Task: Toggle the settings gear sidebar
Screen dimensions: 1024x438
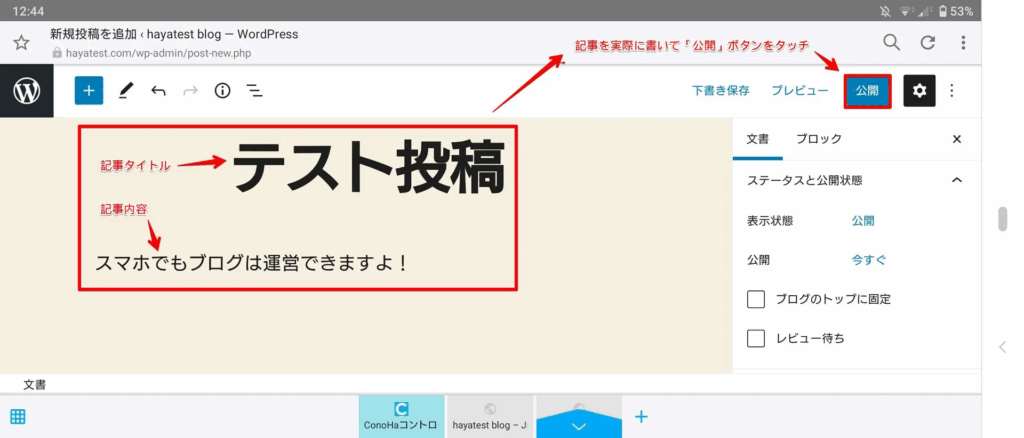Action: 919,91
